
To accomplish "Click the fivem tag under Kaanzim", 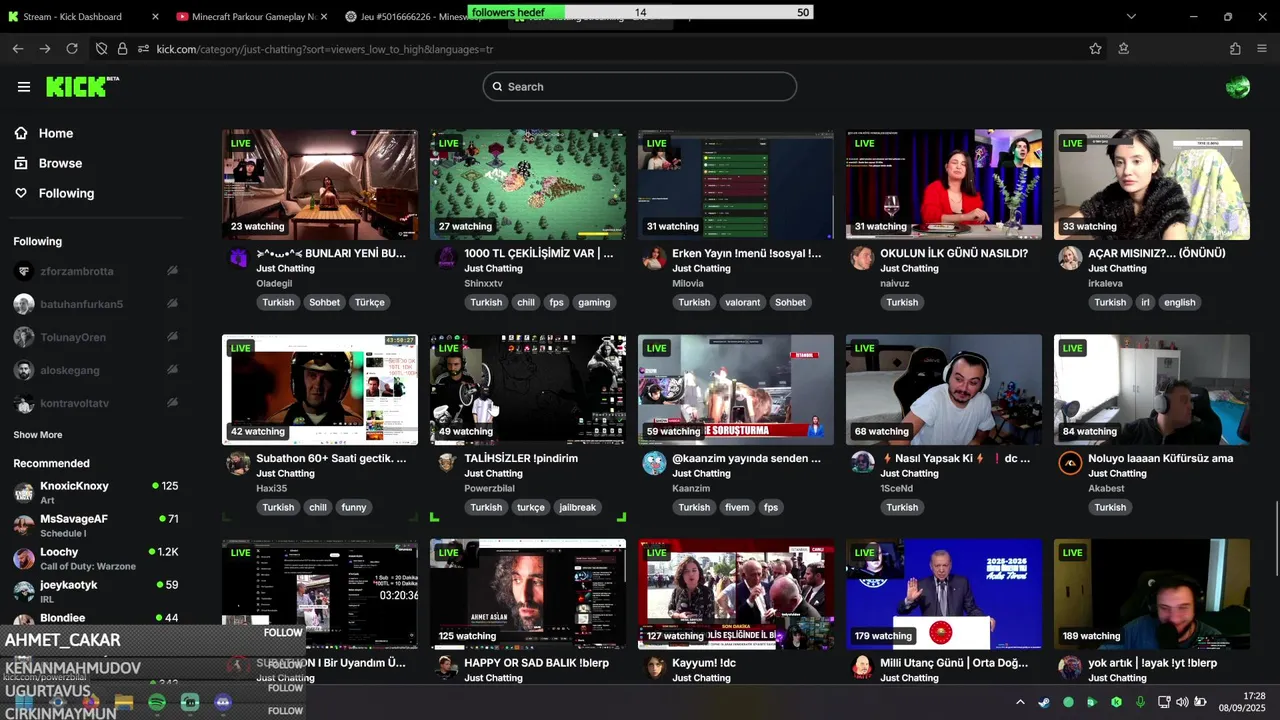I will (737, 507).
